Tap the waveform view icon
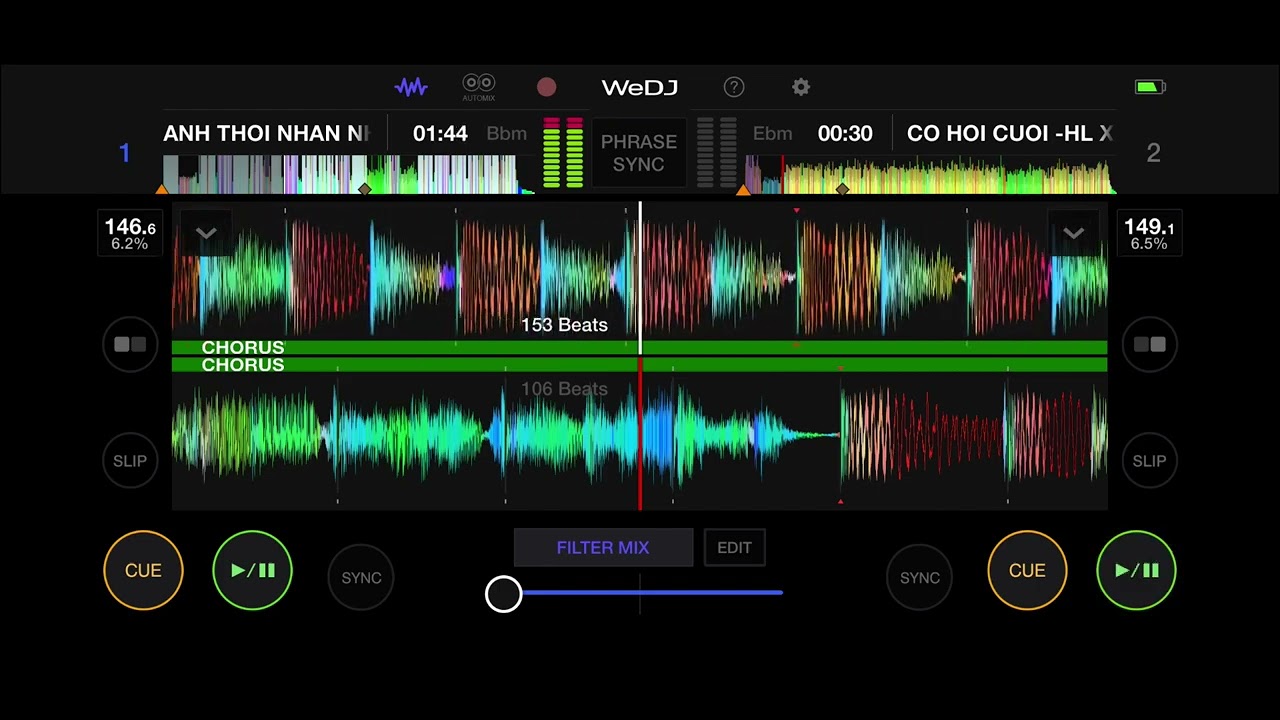This screenshot has height=720, width=1280. coord(411,87)
